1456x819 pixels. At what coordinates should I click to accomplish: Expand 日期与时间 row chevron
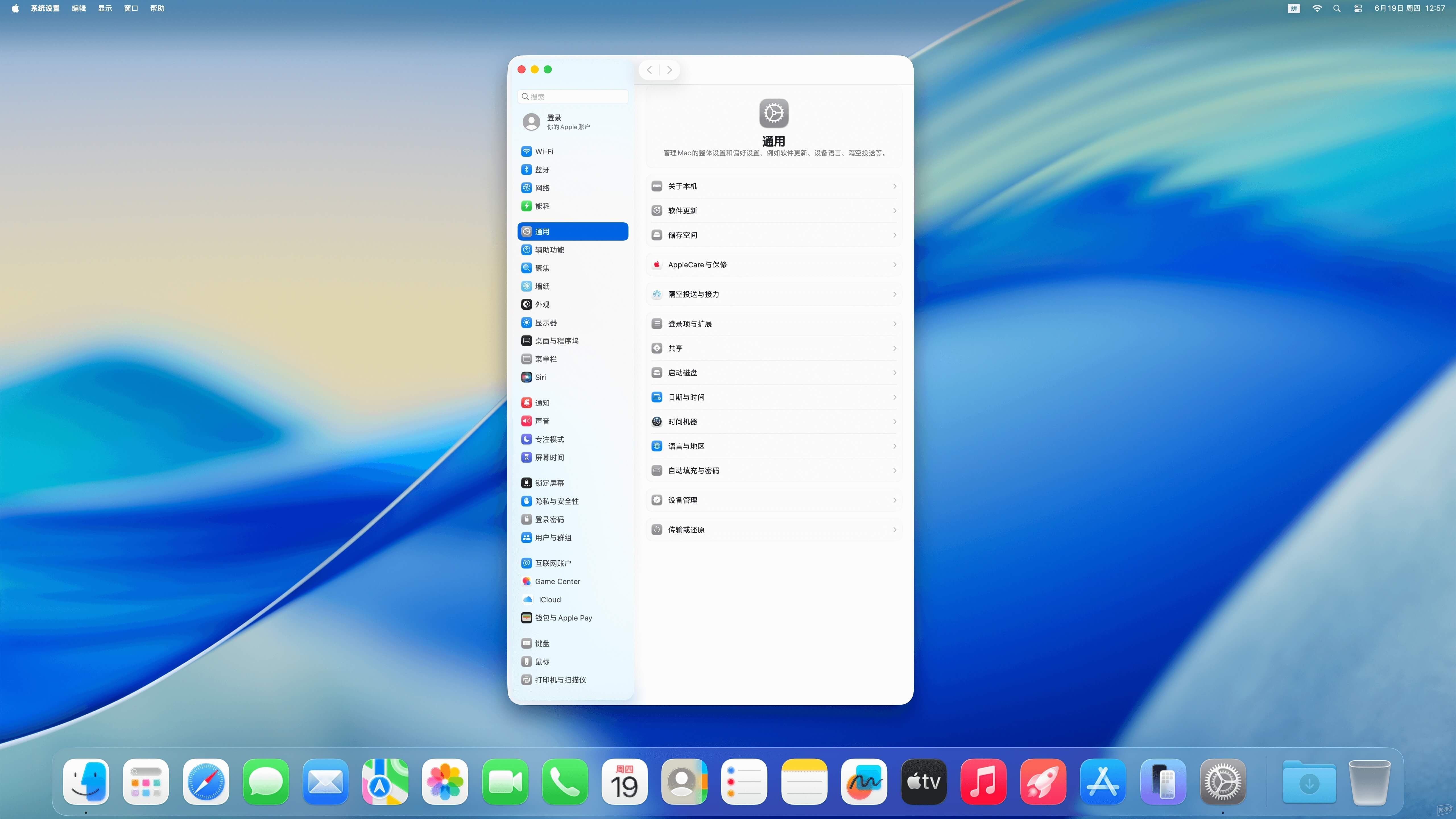[894, 397]
